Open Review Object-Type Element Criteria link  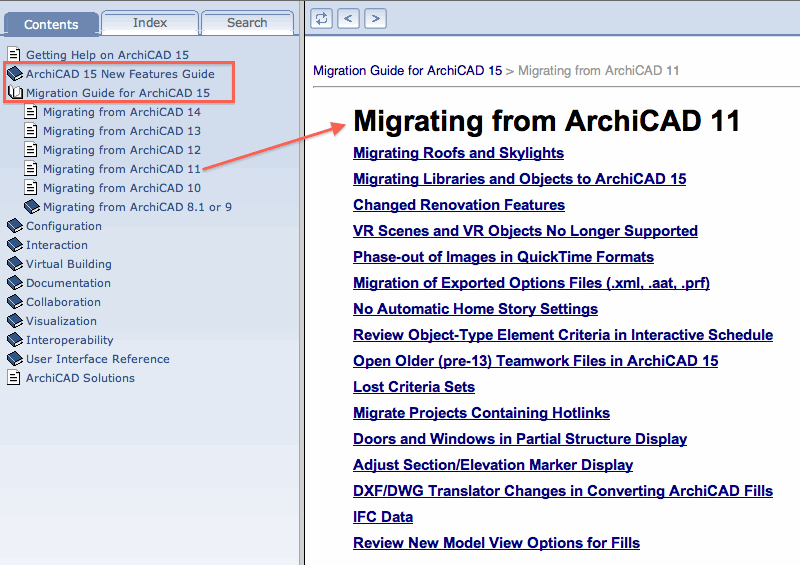[x=563, y=335]
